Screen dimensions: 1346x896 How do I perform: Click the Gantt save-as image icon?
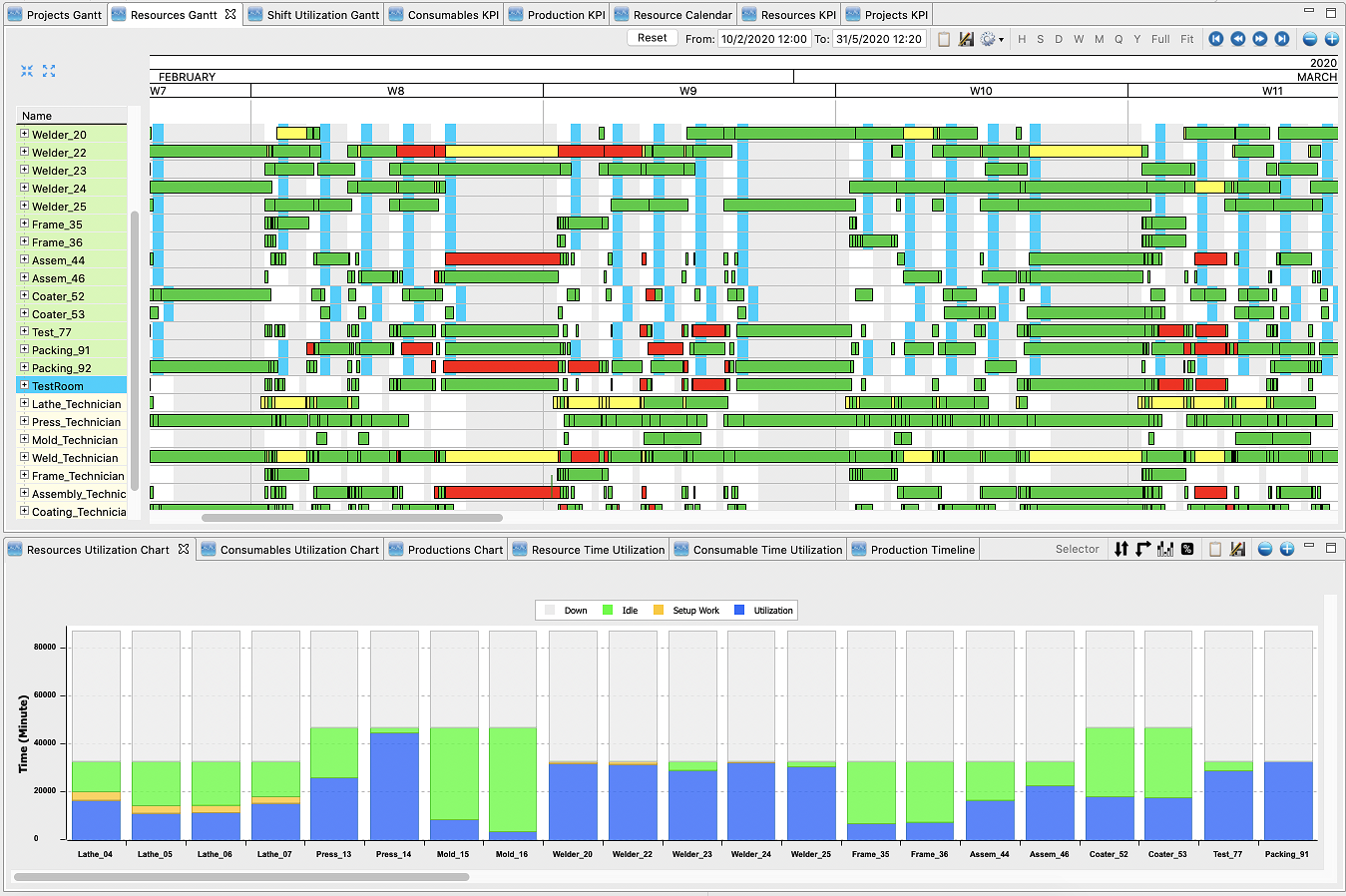(x=966, y=39)
